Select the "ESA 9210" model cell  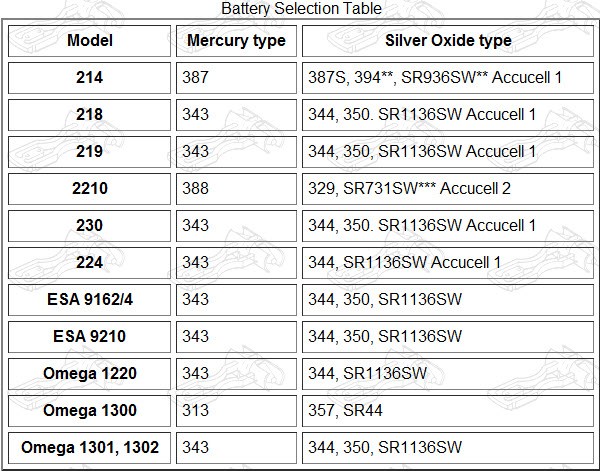tap(90, 337)
